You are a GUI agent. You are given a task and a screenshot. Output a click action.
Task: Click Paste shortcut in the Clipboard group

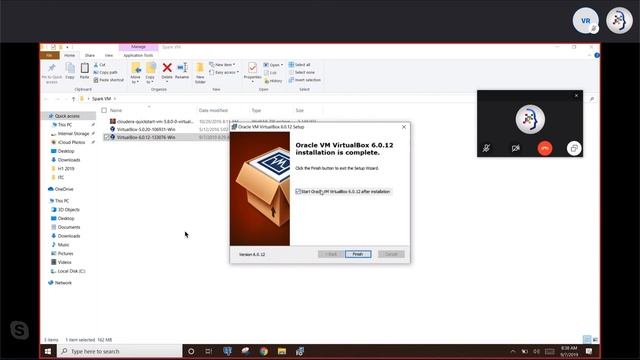click(x=109, y=80)
